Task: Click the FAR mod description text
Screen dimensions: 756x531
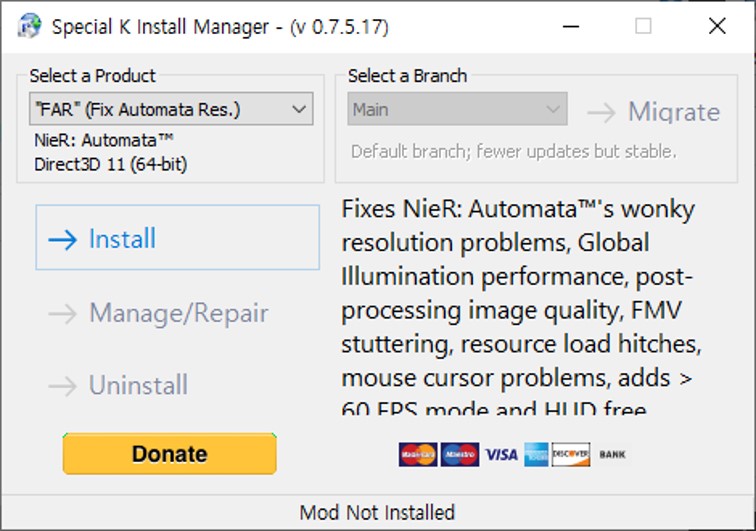Action: (x=521, y=306)
